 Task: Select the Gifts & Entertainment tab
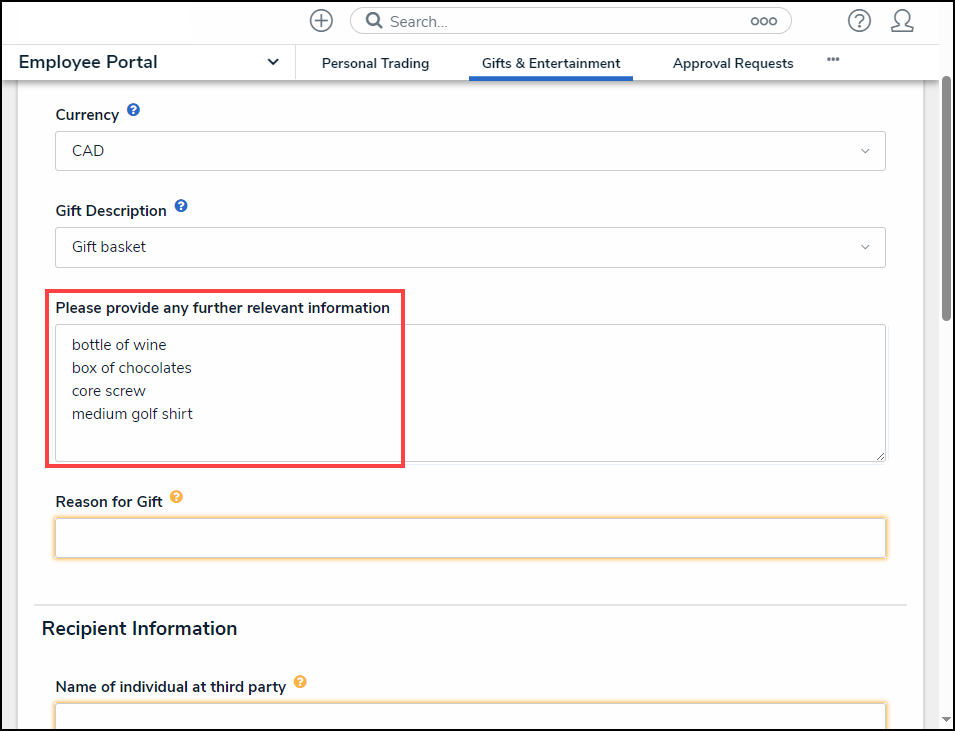pos(551,63)
